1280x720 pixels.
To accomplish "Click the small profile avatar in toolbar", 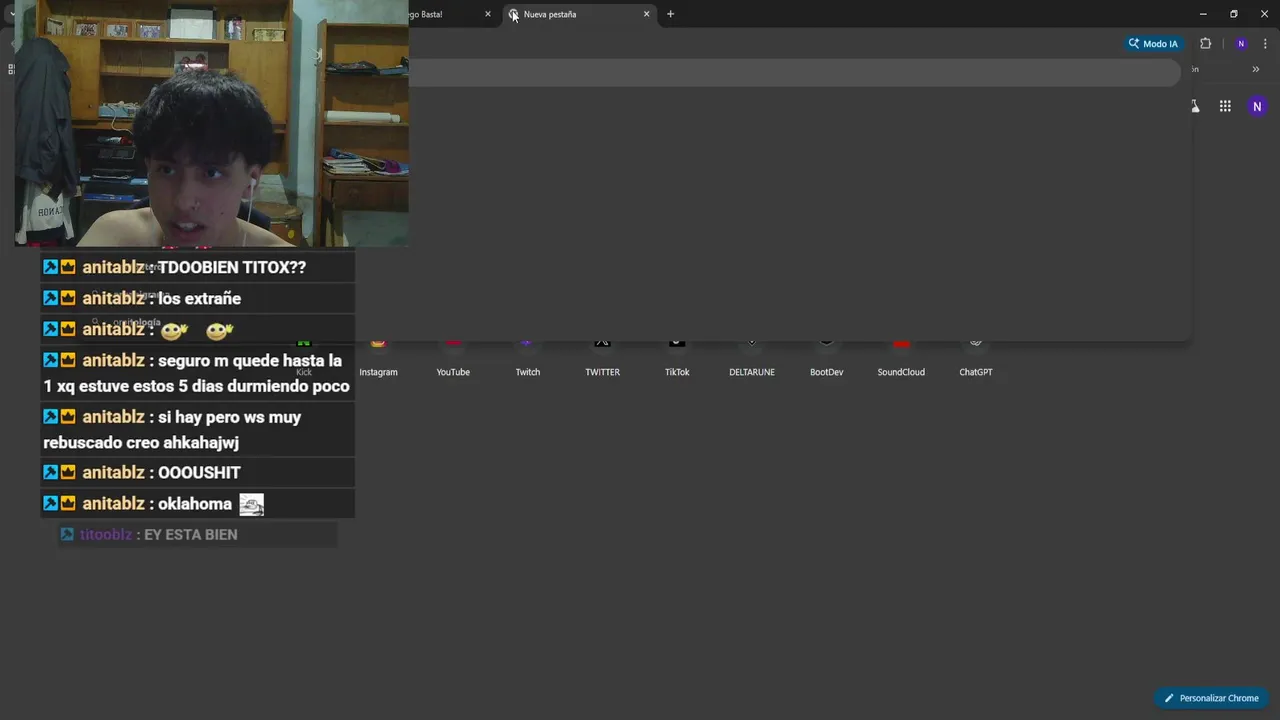I will pos(1241,44).
